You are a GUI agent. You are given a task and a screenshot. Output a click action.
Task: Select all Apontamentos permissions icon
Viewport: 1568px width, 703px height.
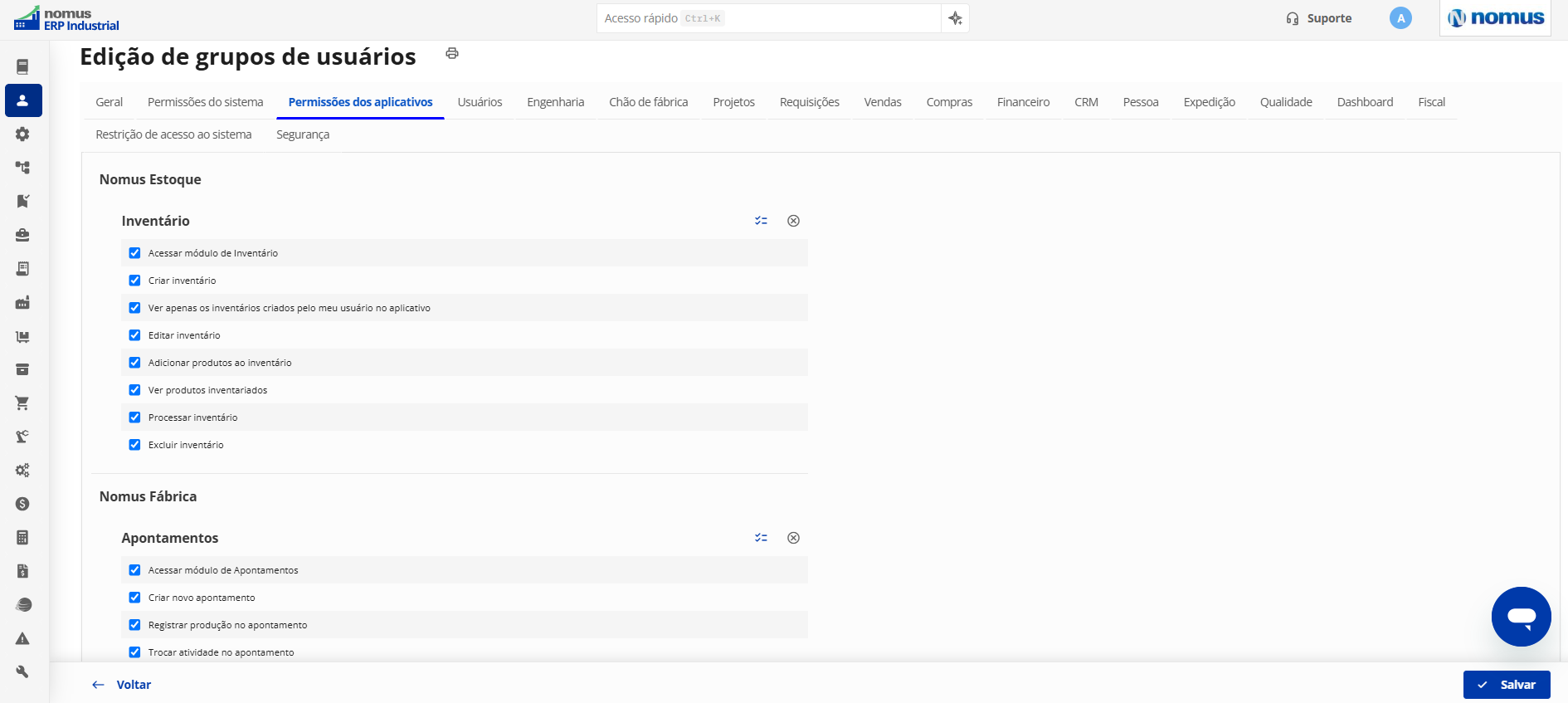coord(761,538)
